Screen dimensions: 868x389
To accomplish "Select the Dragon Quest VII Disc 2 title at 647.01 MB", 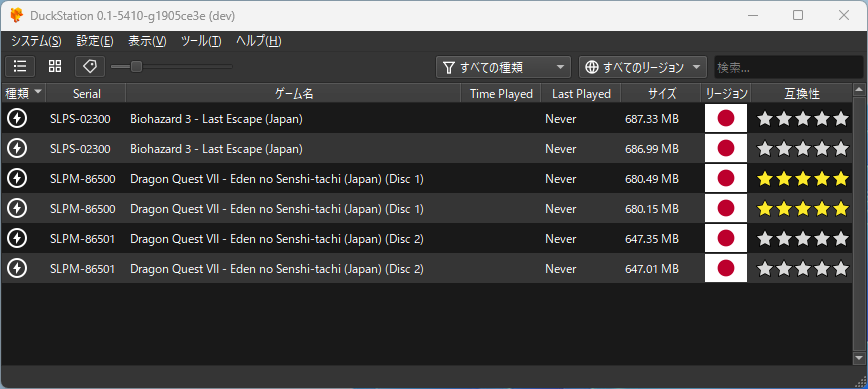I will (x=277, y=268).
